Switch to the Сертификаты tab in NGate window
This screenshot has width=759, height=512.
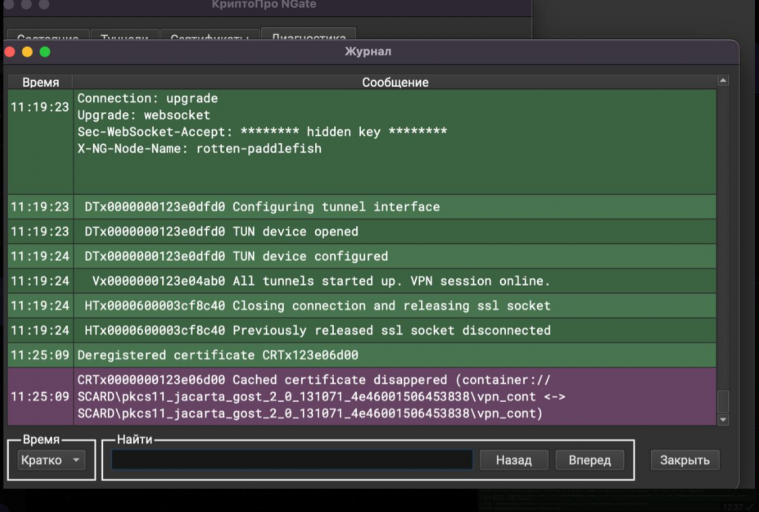point(210,36)
